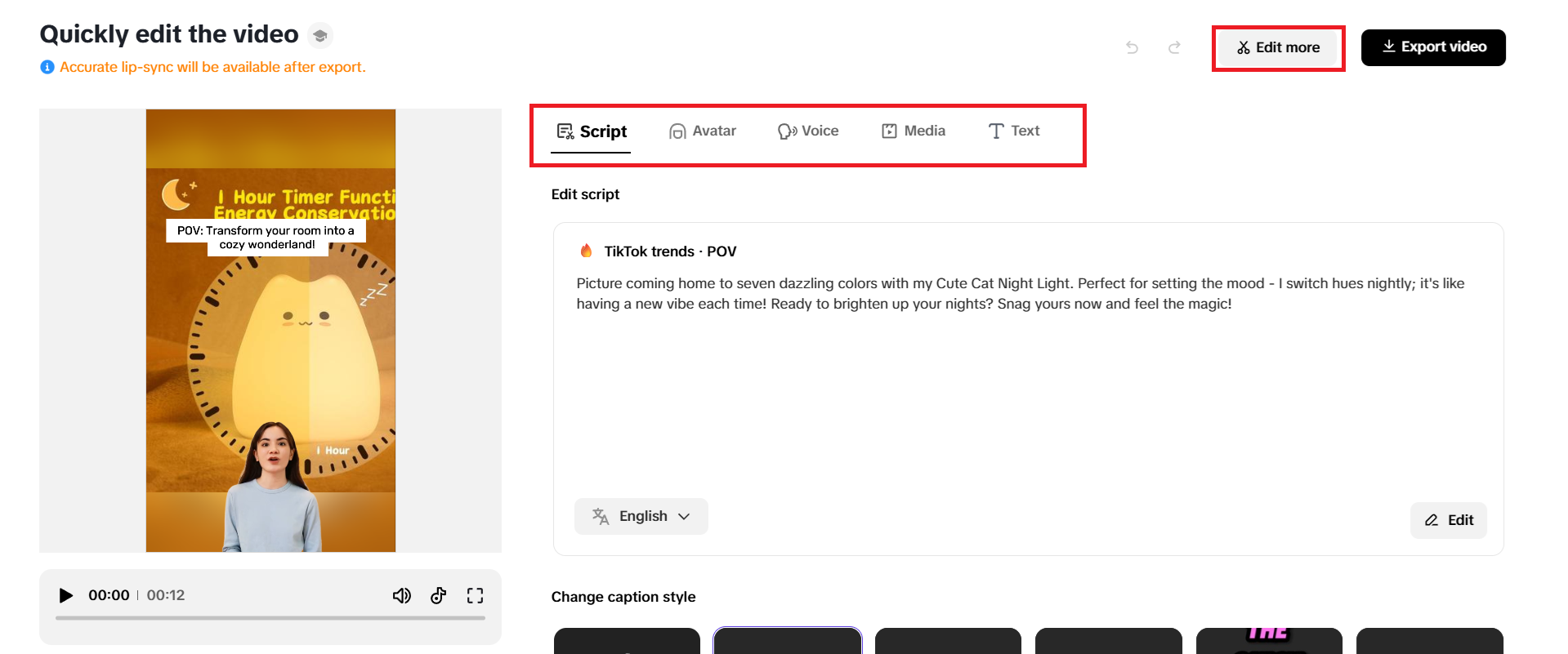1568x654 pixels.
Task: Click the blue info icon beside lip-sync notice
Action: pos(47,67)
